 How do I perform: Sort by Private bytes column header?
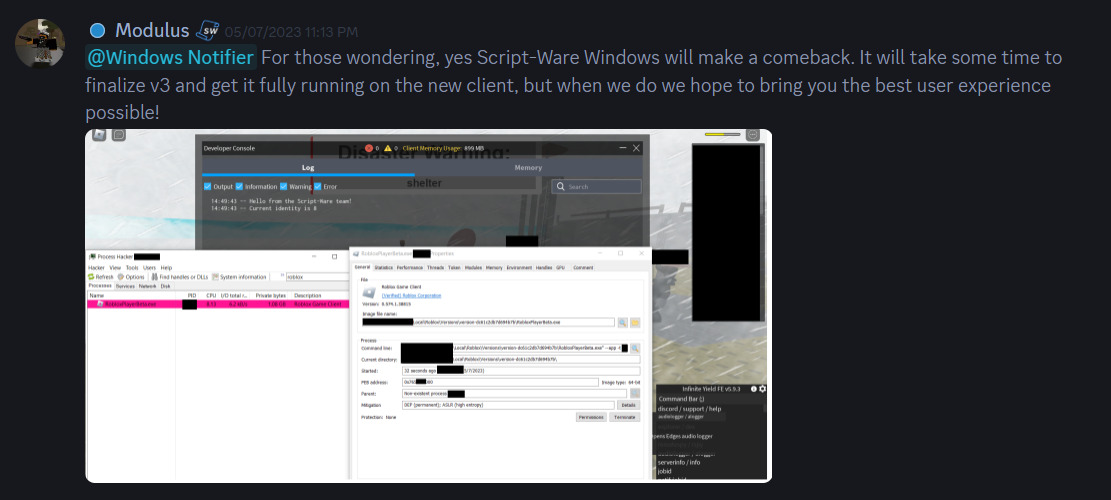pos(271,295)
